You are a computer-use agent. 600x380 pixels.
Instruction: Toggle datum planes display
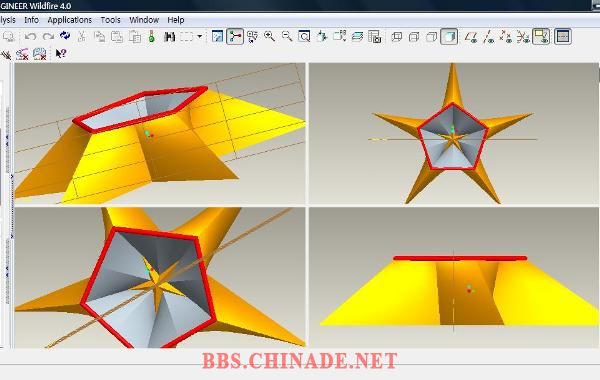(471, 37)
